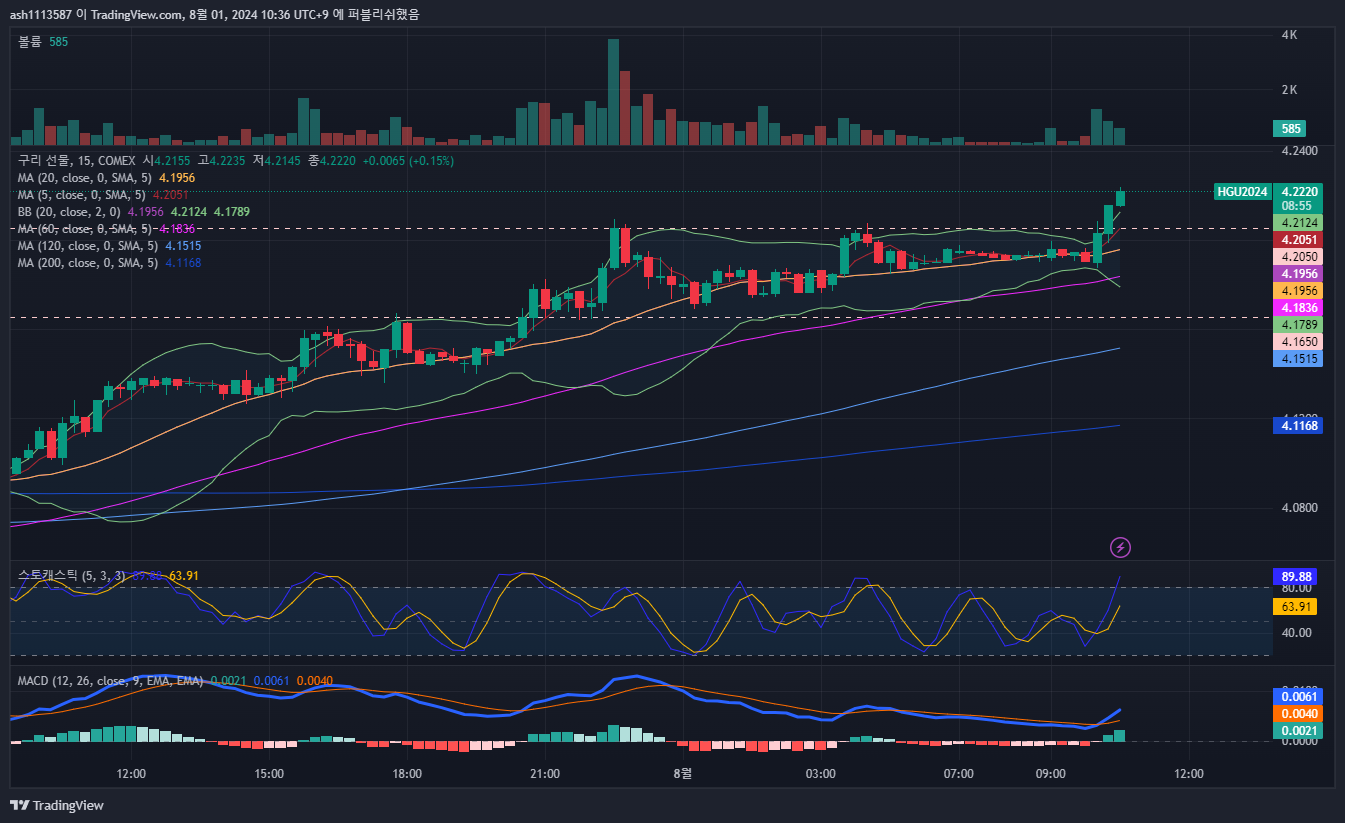Click the green 4.2220 current price label
This screenshot has width=1345, height=823.
tap(1298, 191)
